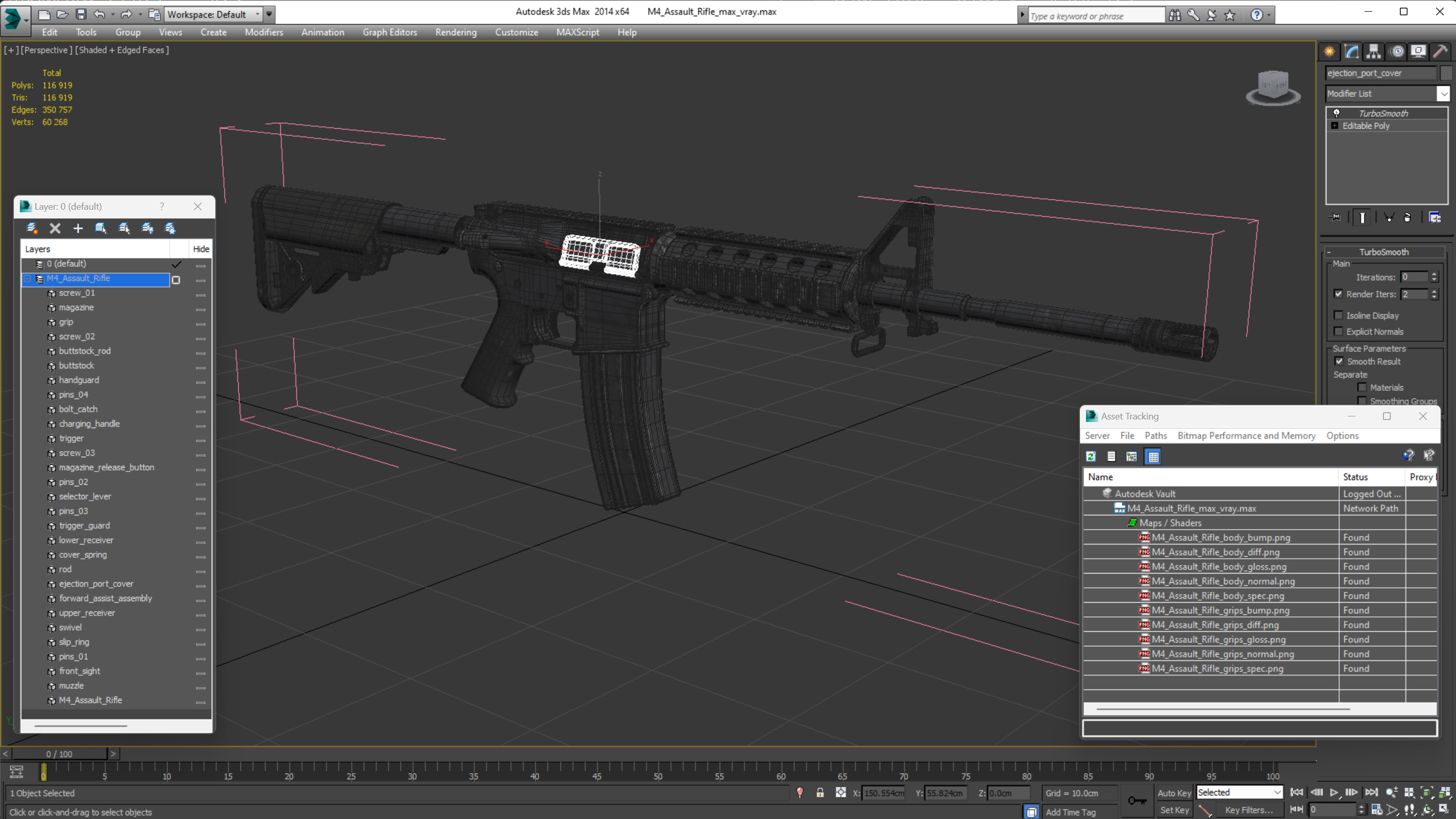1456x819 pixels.
Task: Increase the Iterations spinner value
Action: (1434, 274)
